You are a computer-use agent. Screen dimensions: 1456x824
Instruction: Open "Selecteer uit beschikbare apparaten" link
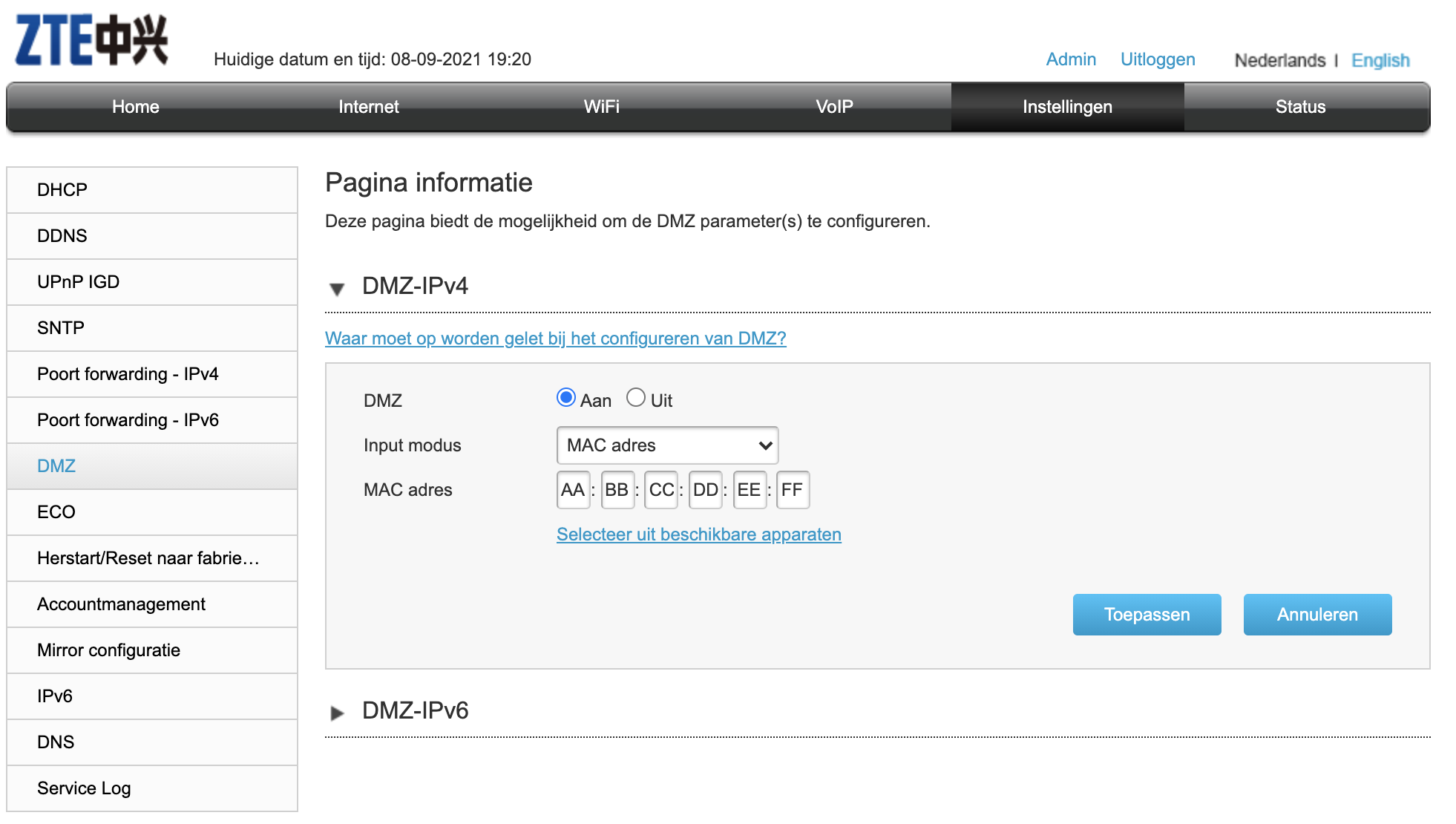[698, 534]
